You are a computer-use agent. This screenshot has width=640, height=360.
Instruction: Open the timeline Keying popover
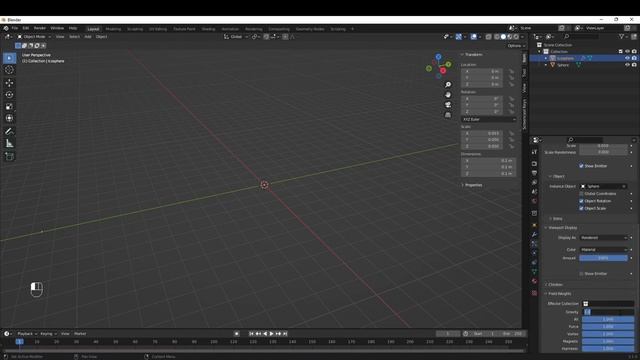[x=48, y=334]
